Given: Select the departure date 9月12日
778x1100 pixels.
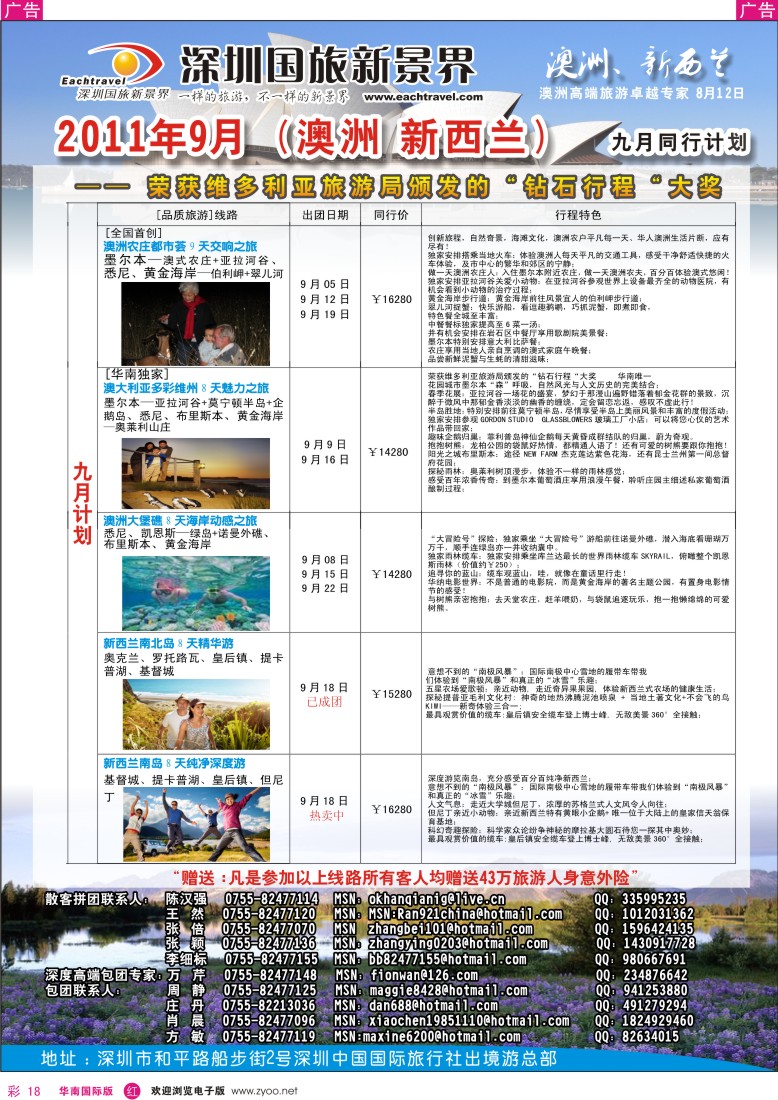Looking at the screenshot, I should [324, 300].
